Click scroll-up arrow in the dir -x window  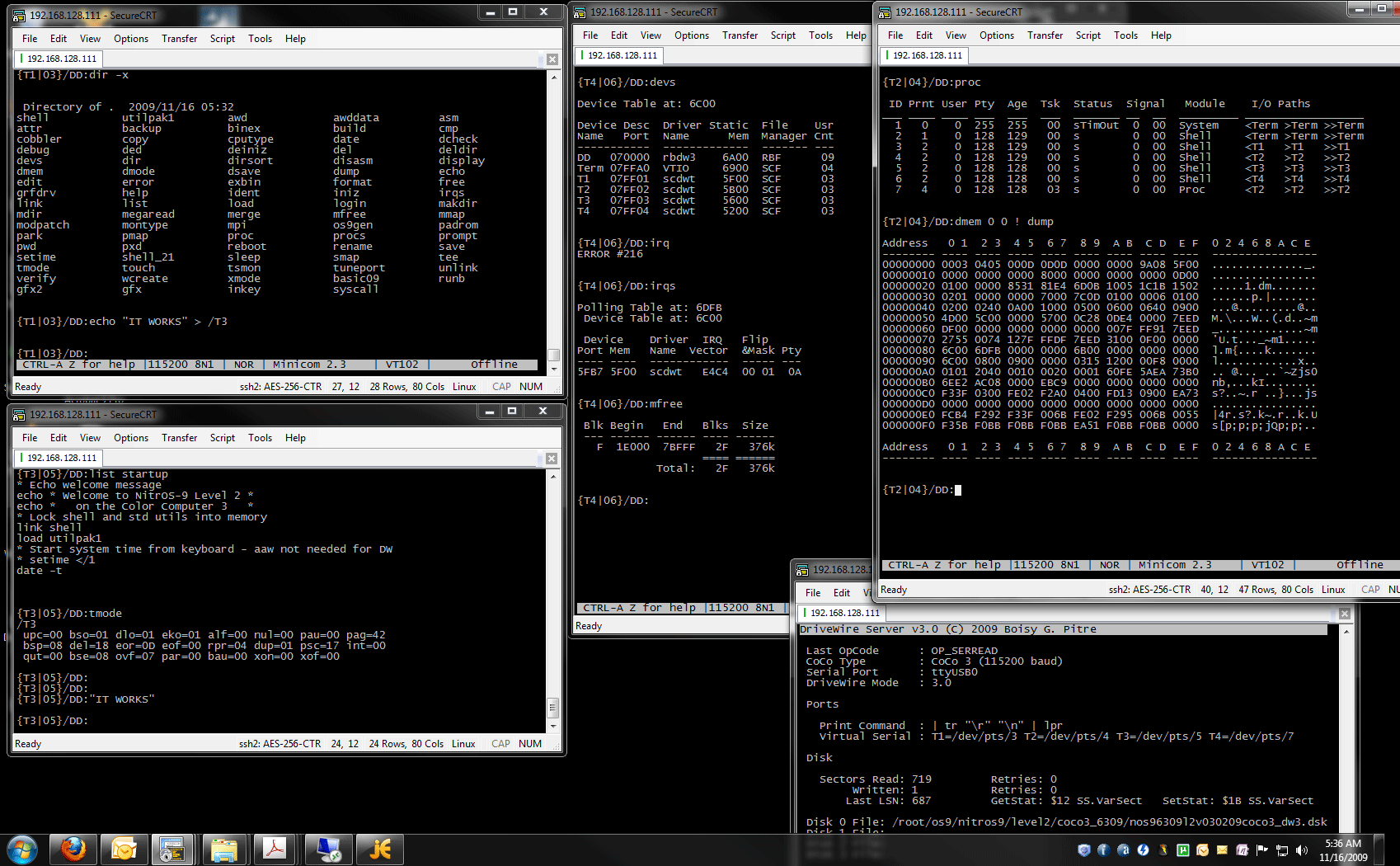click(x=553, y=77)
